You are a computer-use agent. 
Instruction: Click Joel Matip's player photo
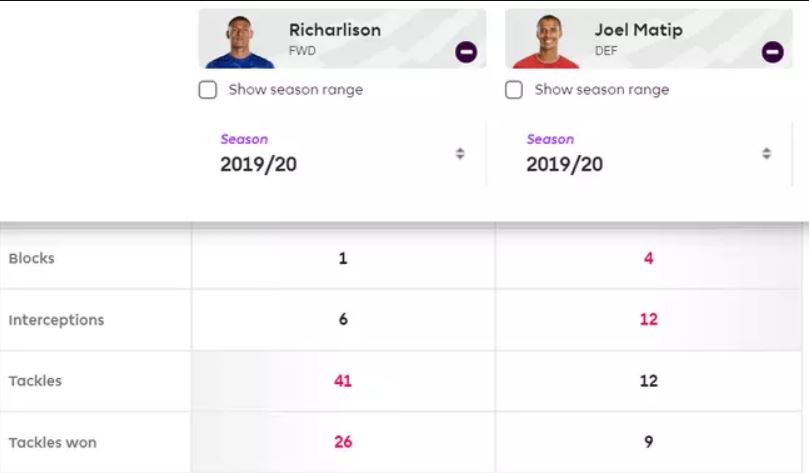point(546,42)
